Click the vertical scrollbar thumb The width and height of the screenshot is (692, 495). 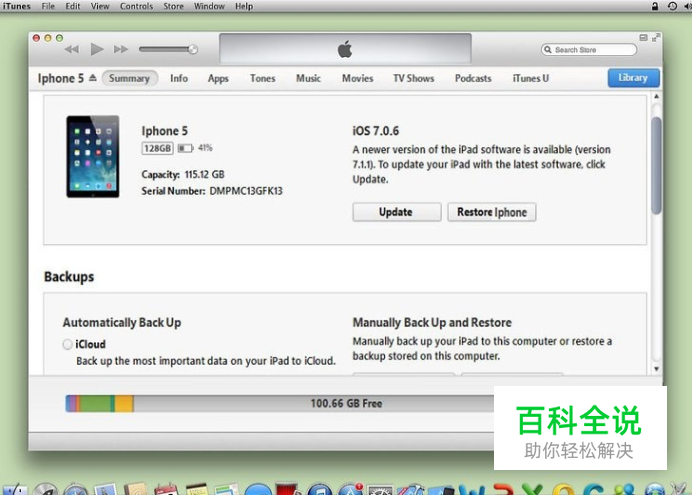(x=656, y=165)
